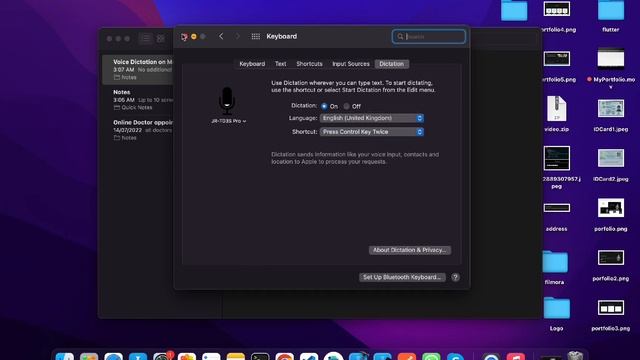Image resolution: width=640 pixels, height=360 pixels.
Task: Go back using the left chevron in Keyboard window
Action: 221,36
